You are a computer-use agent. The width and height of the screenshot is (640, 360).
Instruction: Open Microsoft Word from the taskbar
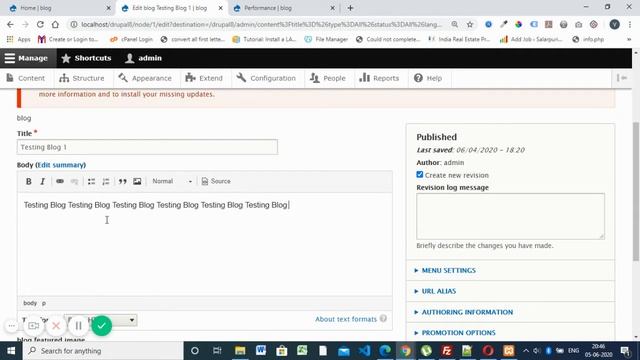[261, 351]
